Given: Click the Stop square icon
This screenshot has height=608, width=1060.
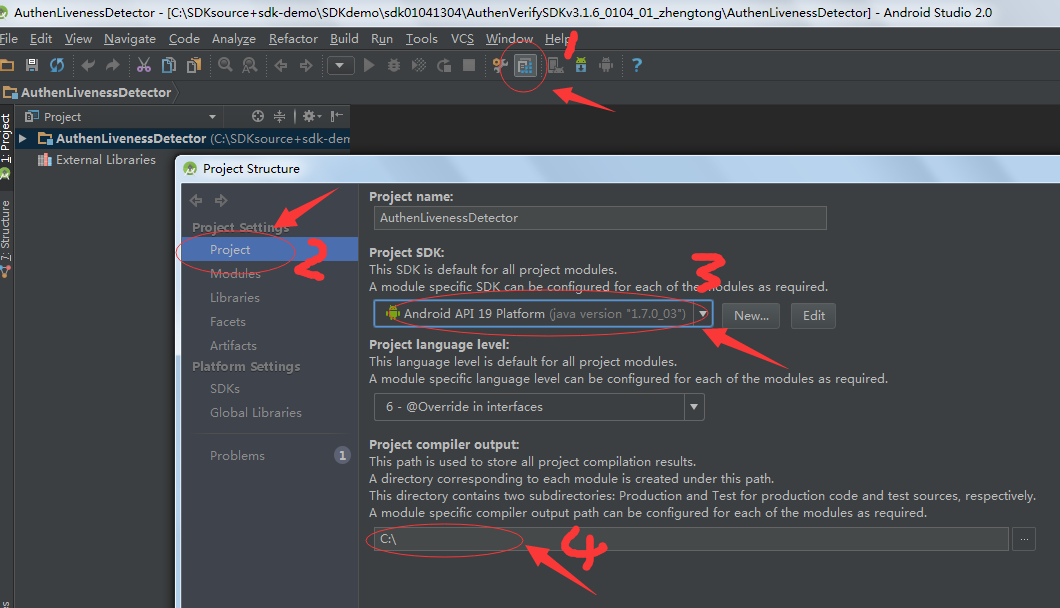Looking at the screenshot, I should (x=469, y=65).
